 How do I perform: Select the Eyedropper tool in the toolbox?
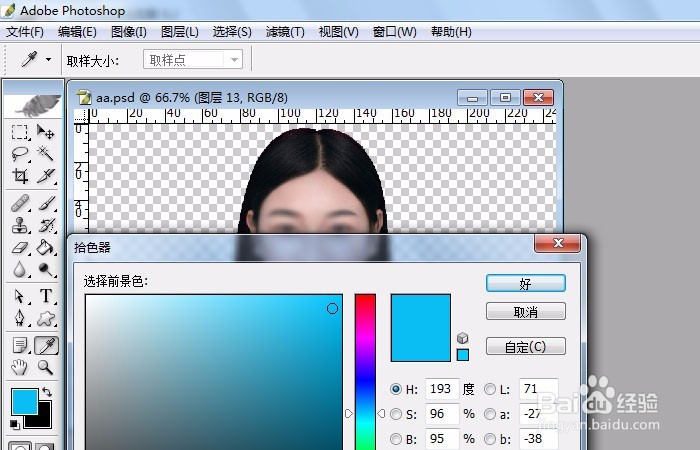[x=46, y=346]
